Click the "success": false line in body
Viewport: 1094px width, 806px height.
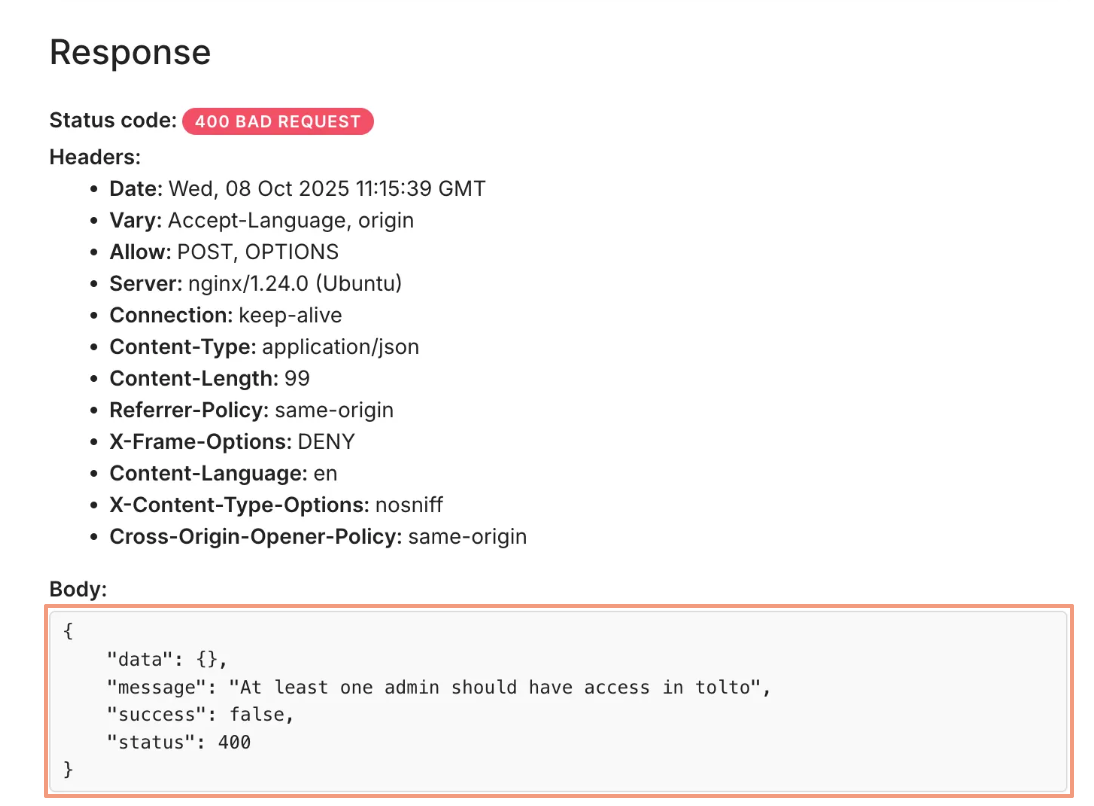point(200,715)
